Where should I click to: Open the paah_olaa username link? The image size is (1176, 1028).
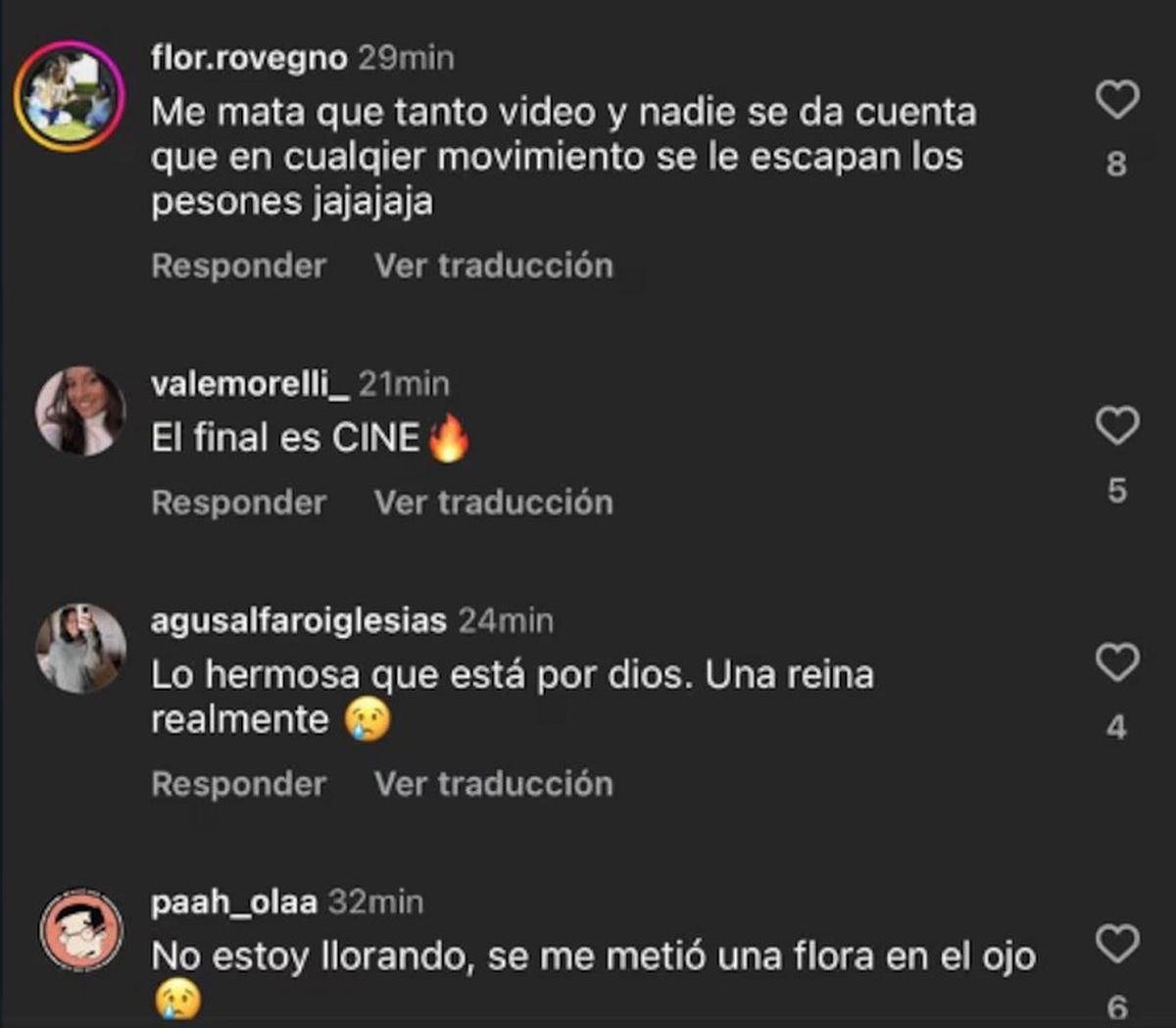[x=234, y=902]
